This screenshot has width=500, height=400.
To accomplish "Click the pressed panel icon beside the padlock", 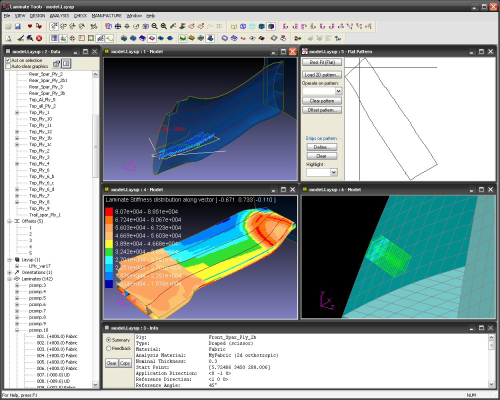I will point(66,63).
